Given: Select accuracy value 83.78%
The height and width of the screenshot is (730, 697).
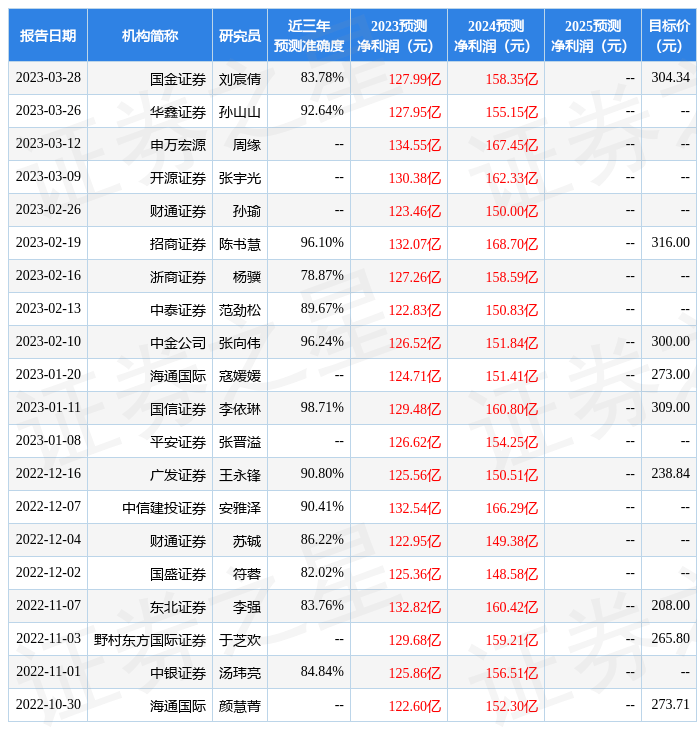Looking at the screenshot, I should pyautogui.click(x=322, y=77).
